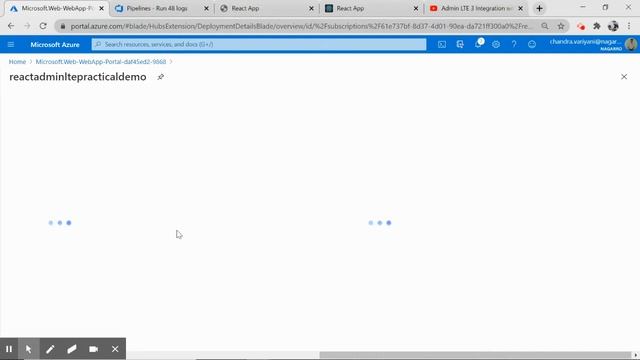Open Azure portal settings gear
Screen dimensions: 640x360
pyautogui.click(x=496, y=44)
